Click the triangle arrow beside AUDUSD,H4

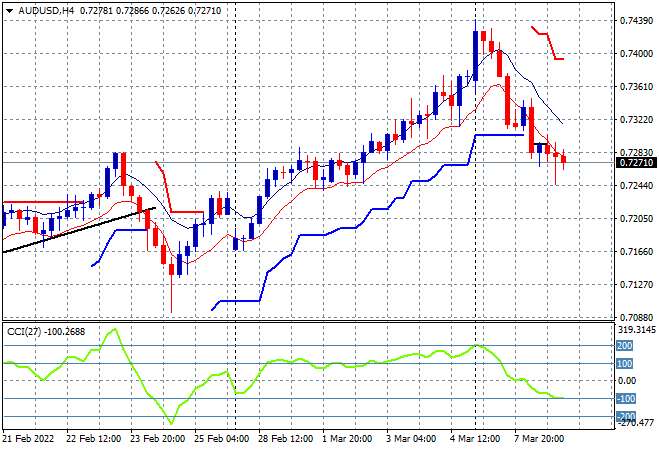(x=9, y=11)
